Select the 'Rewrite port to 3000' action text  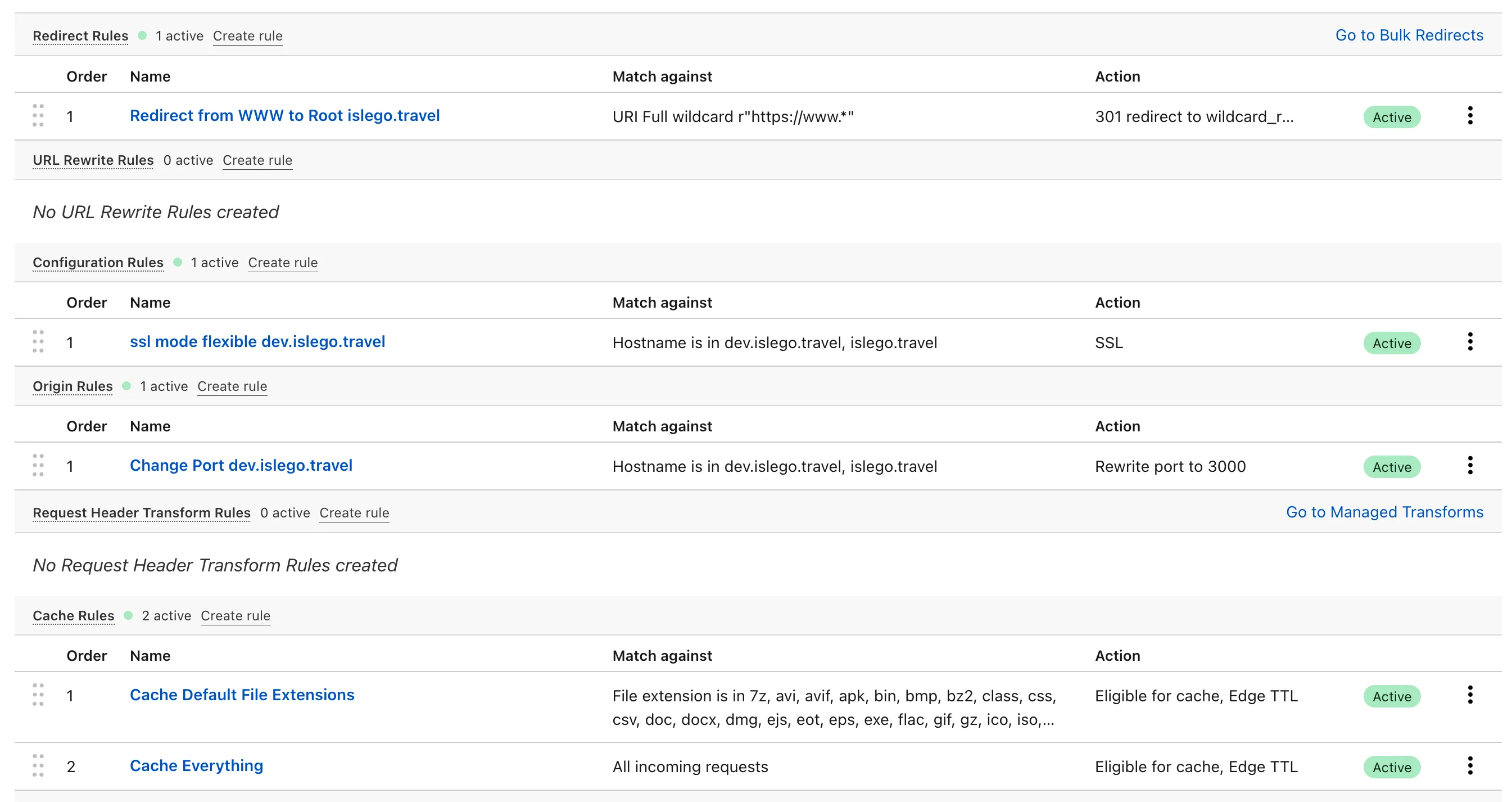point(1170,467)
